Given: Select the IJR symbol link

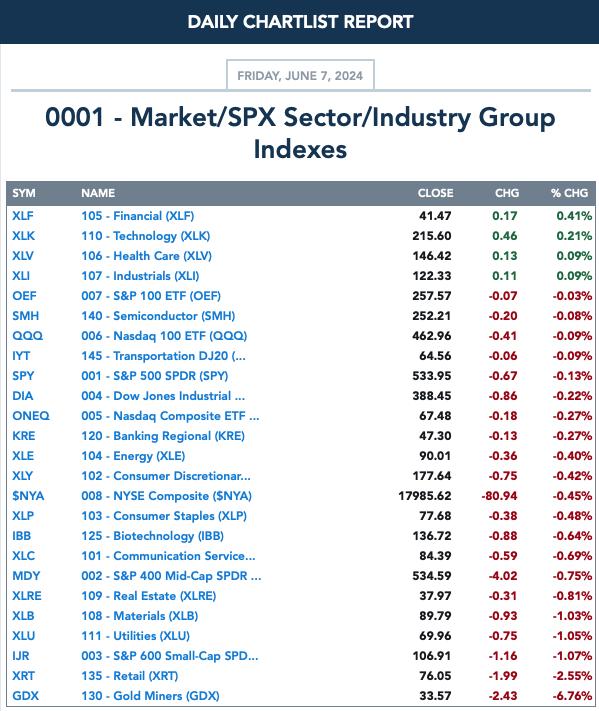Looking at the screenshot, I should coord(21,656).
